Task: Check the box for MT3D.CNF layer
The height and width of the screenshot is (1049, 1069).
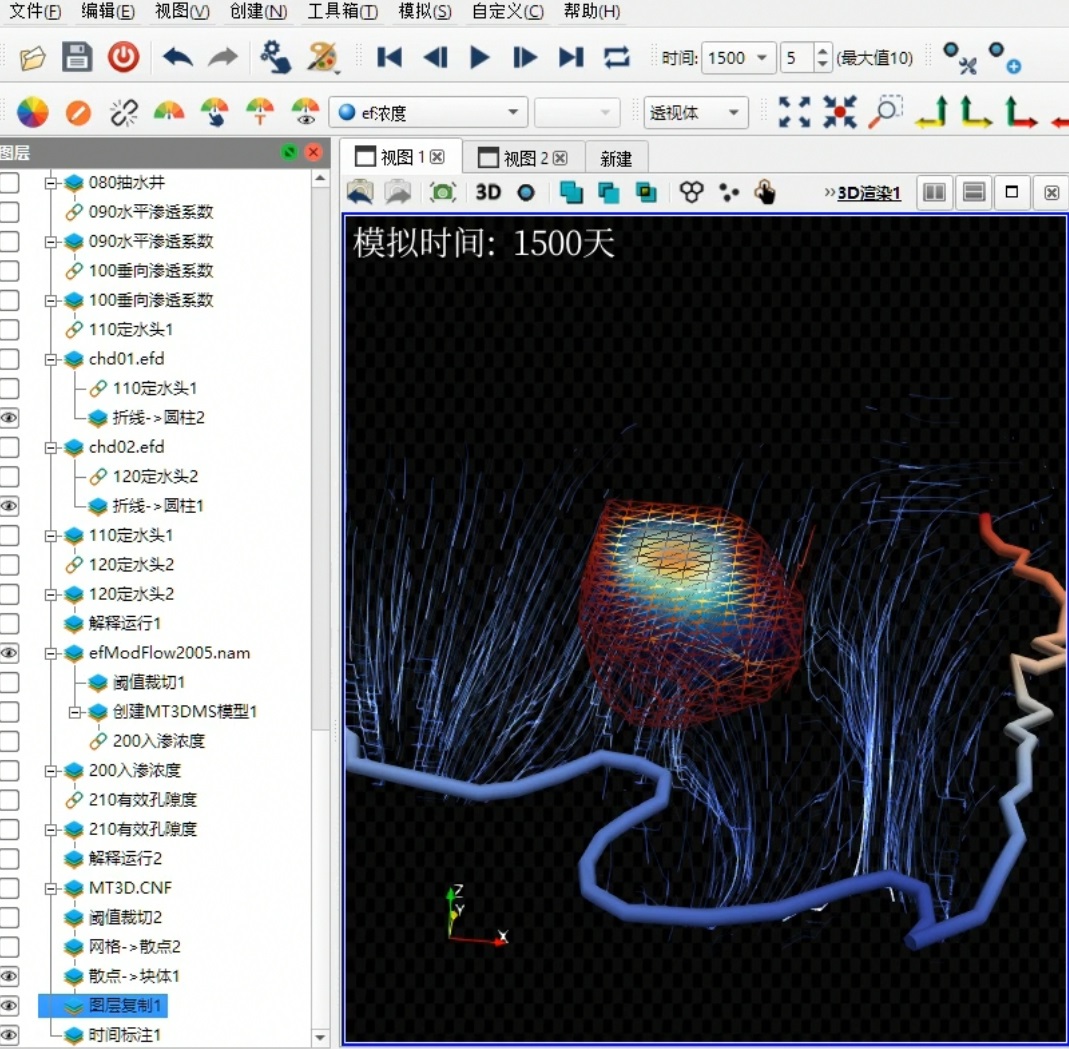Action: pyautogui.click(x=9, y=888)
